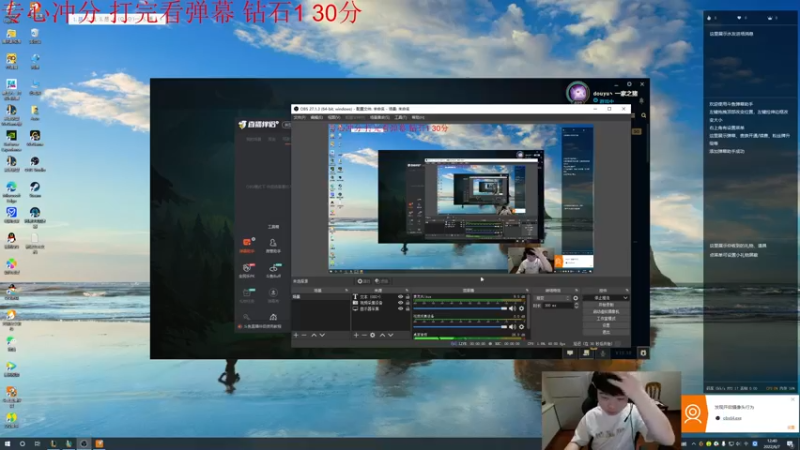Remove the selected scene with the Scenes minus icon
This screenshot has width=800, height=450.
304,335
